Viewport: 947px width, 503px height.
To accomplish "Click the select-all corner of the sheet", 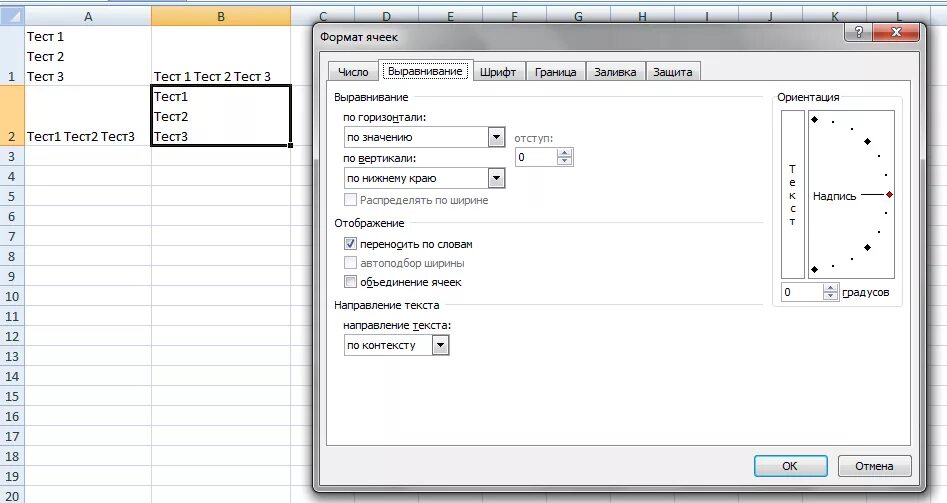I will point(12,16).
